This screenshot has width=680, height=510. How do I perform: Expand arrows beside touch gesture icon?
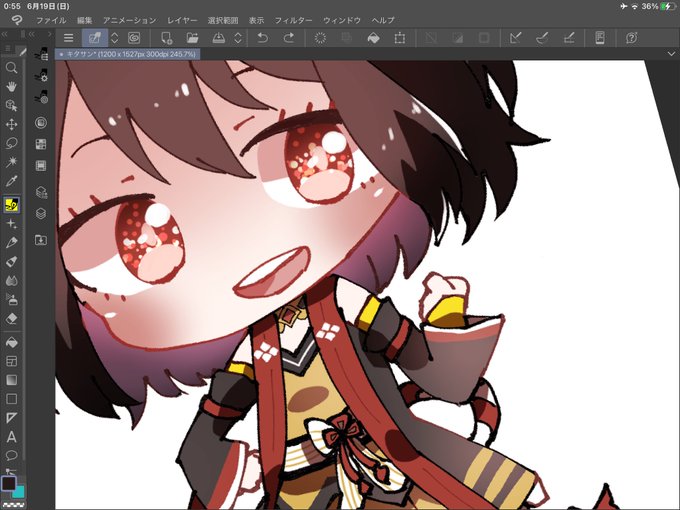[x=114, y=38]
